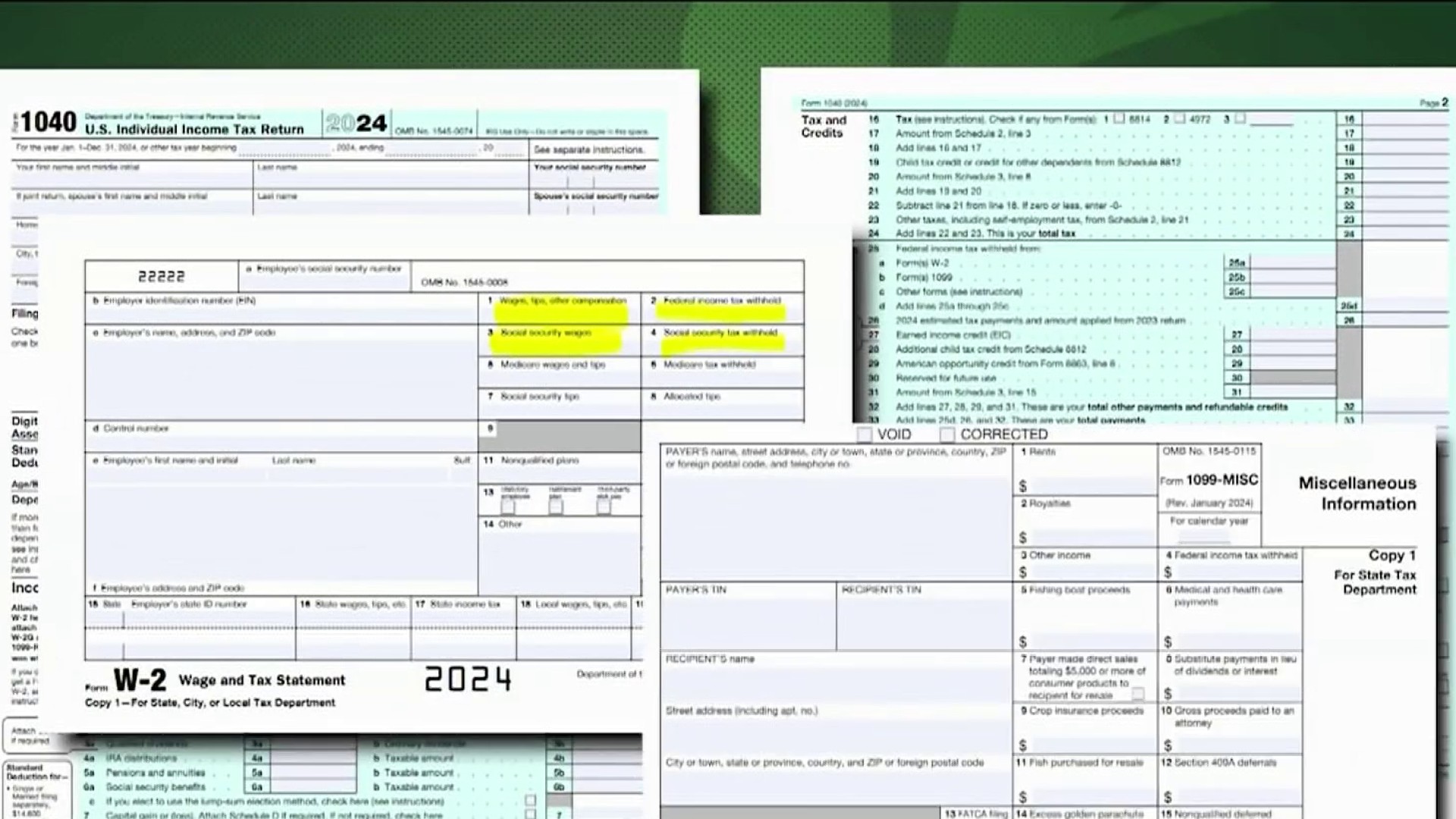Click 1099-MISC box 6 Medical and health care payments

[1231, 617]
